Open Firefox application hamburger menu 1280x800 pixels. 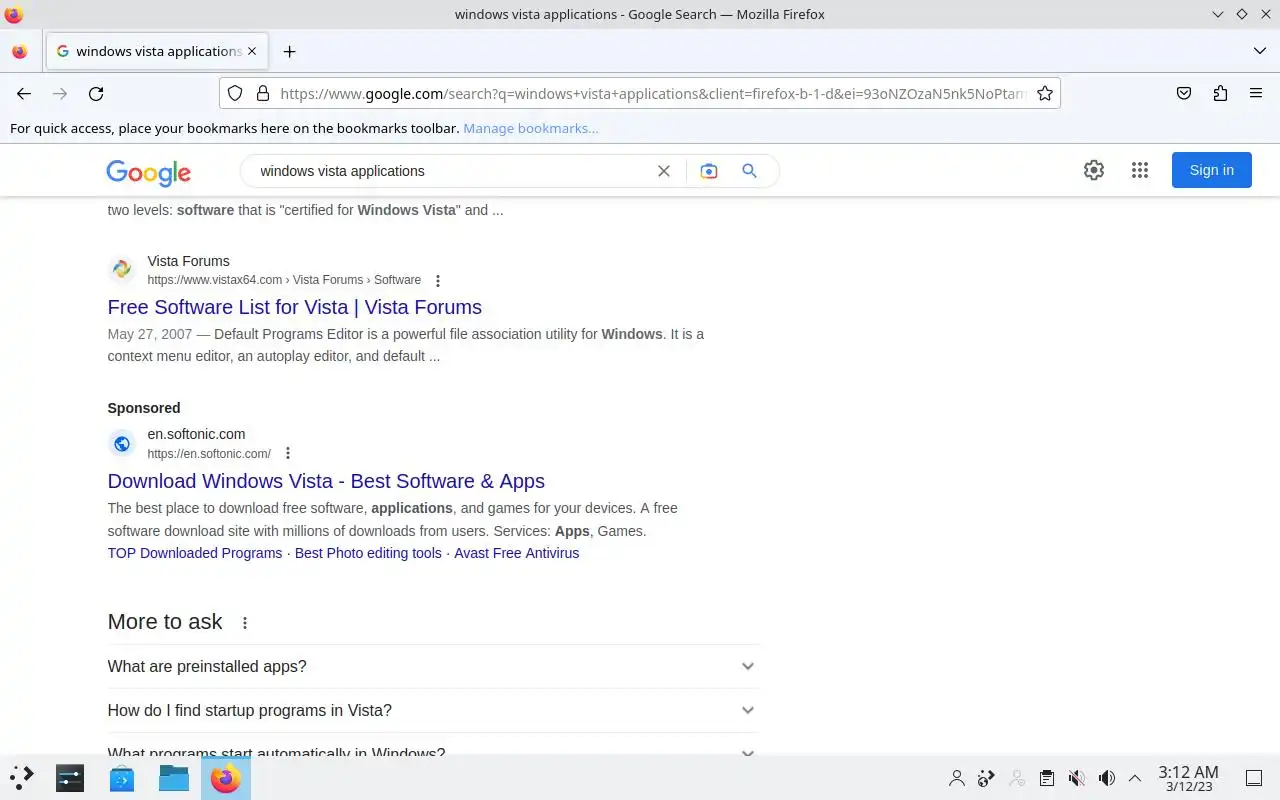click(1256, 93)
